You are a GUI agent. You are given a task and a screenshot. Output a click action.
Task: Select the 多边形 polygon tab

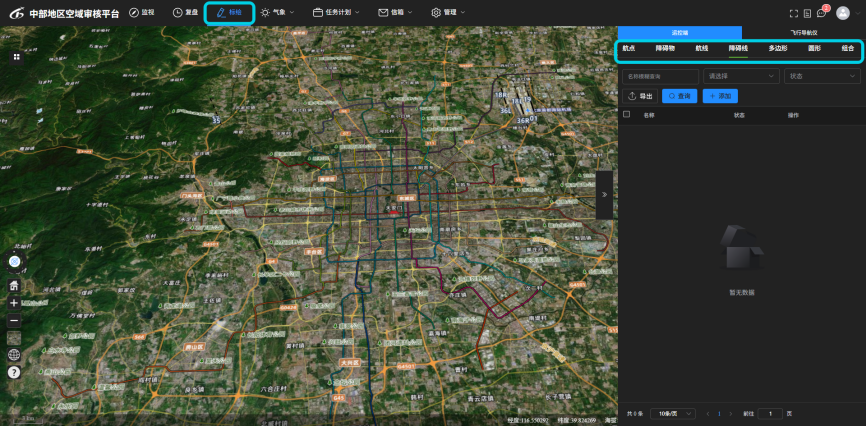pyautogui.click(x=778, y=49)
